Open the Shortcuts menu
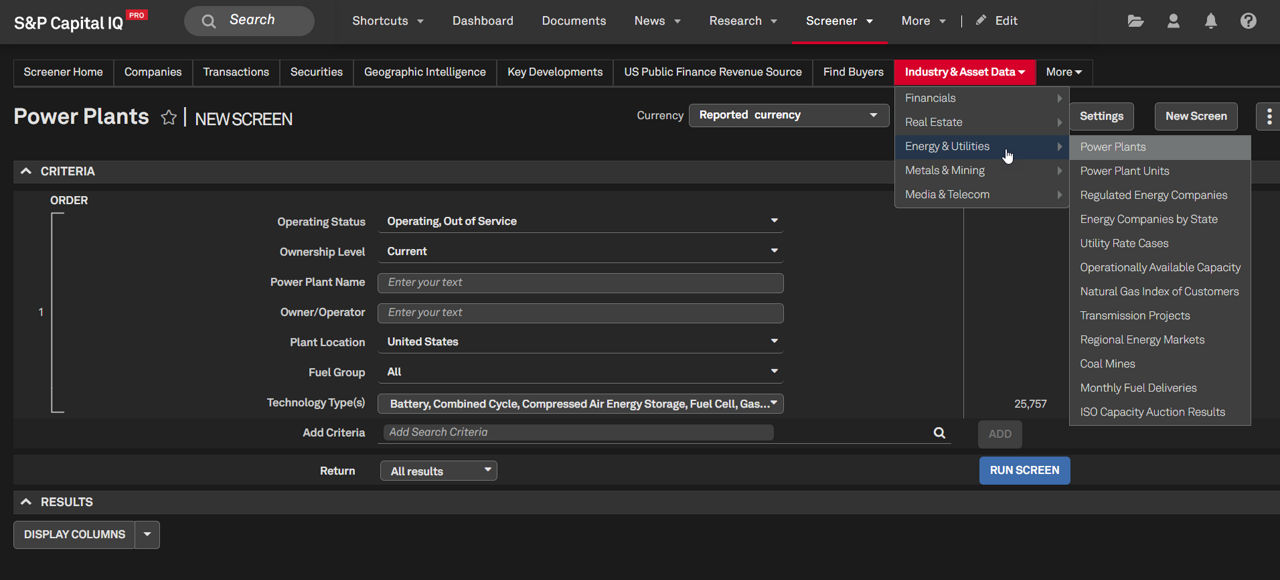The height and width of the screenshot is (580, 1280). click(x=388, y=20)
